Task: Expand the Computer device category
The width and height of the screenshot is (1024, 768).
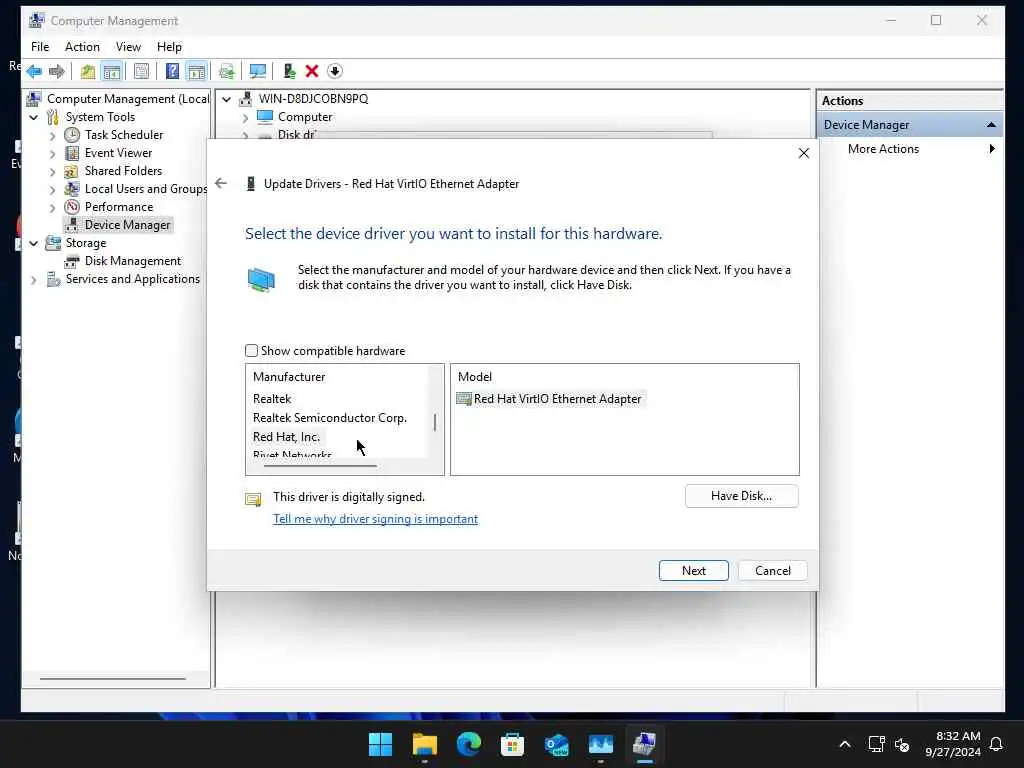Action: point(245,118)
